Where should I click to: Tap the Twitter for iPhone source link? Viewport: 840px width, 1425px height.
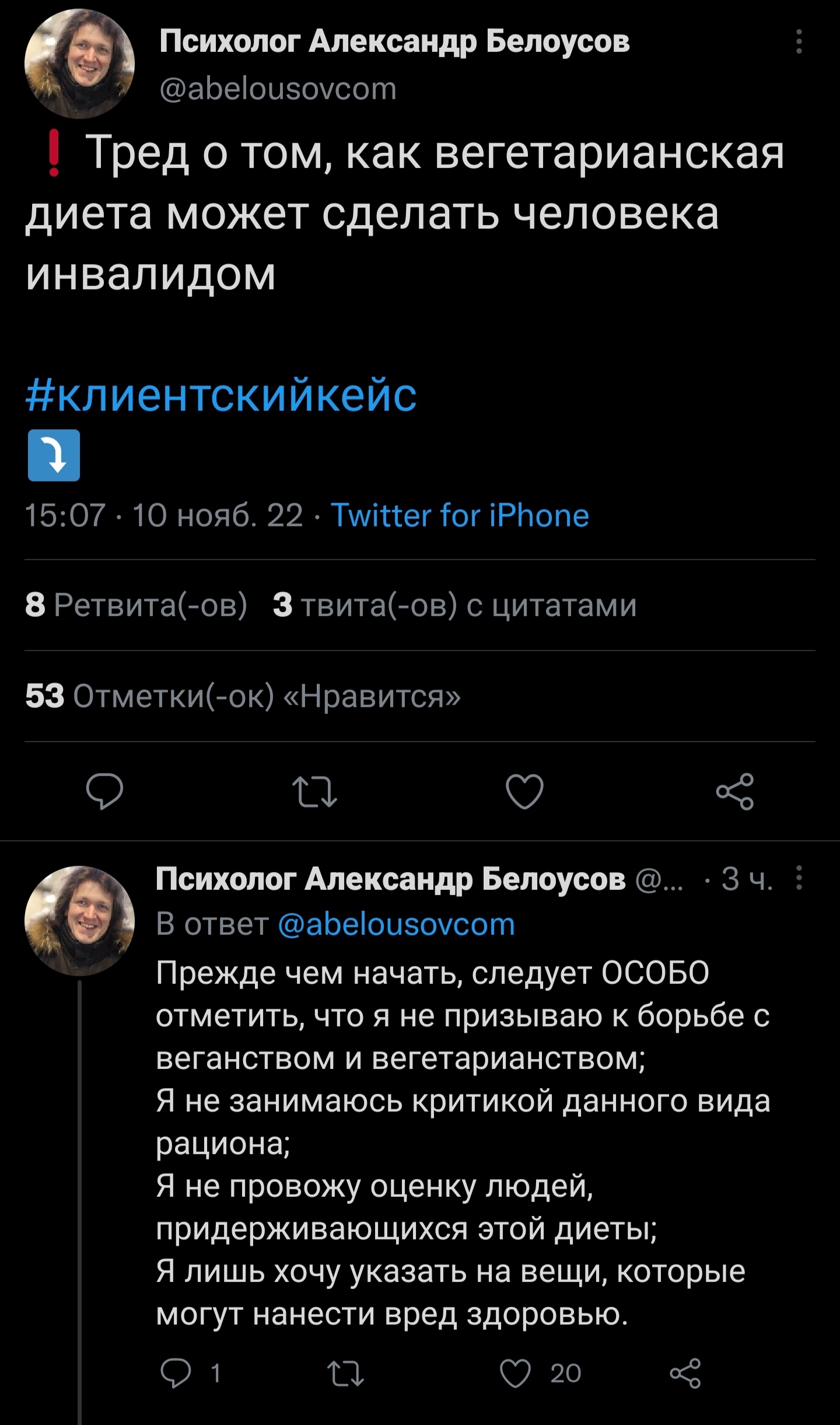(x=460, y=516)
